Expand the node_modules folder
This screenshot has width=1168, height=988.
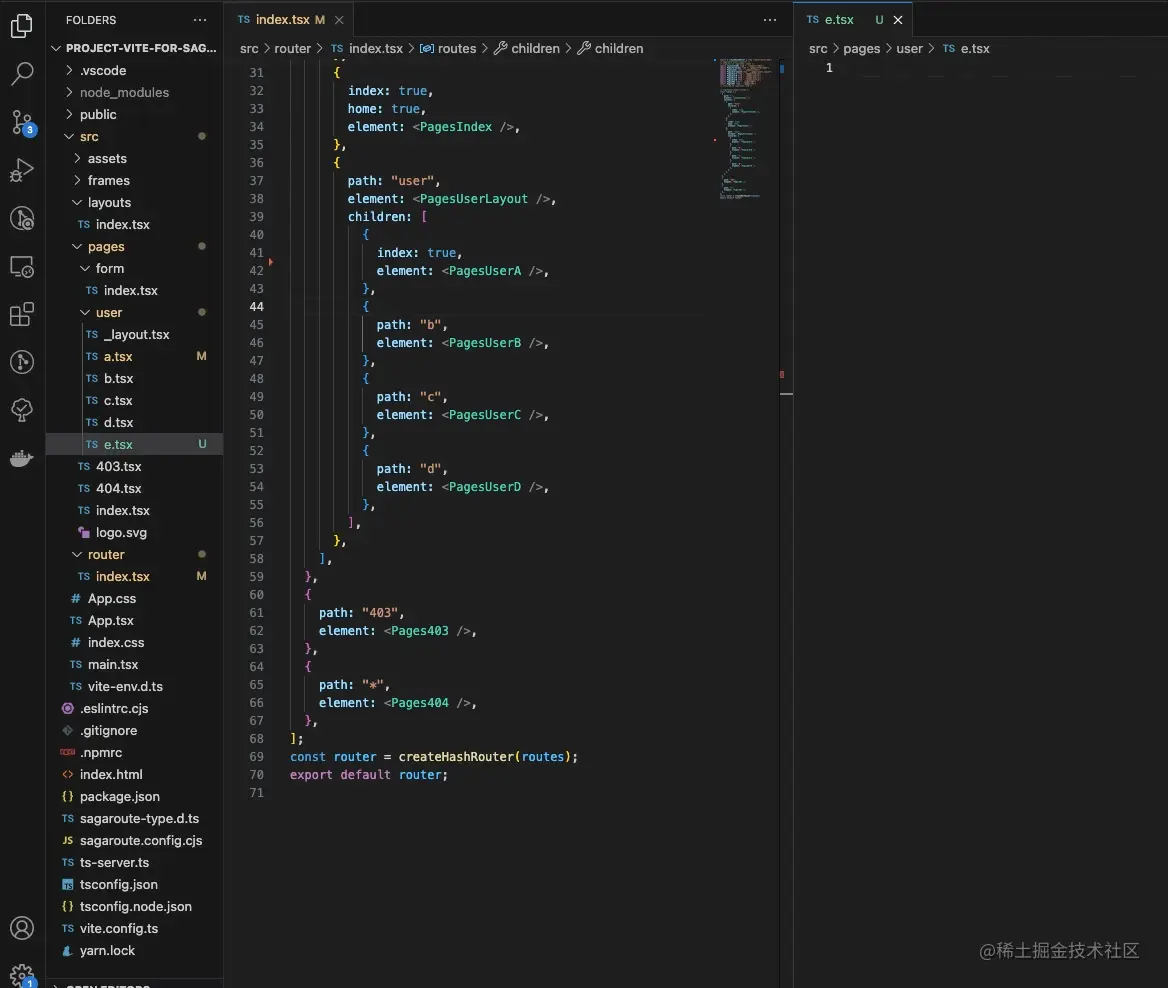tap(136, 92)
